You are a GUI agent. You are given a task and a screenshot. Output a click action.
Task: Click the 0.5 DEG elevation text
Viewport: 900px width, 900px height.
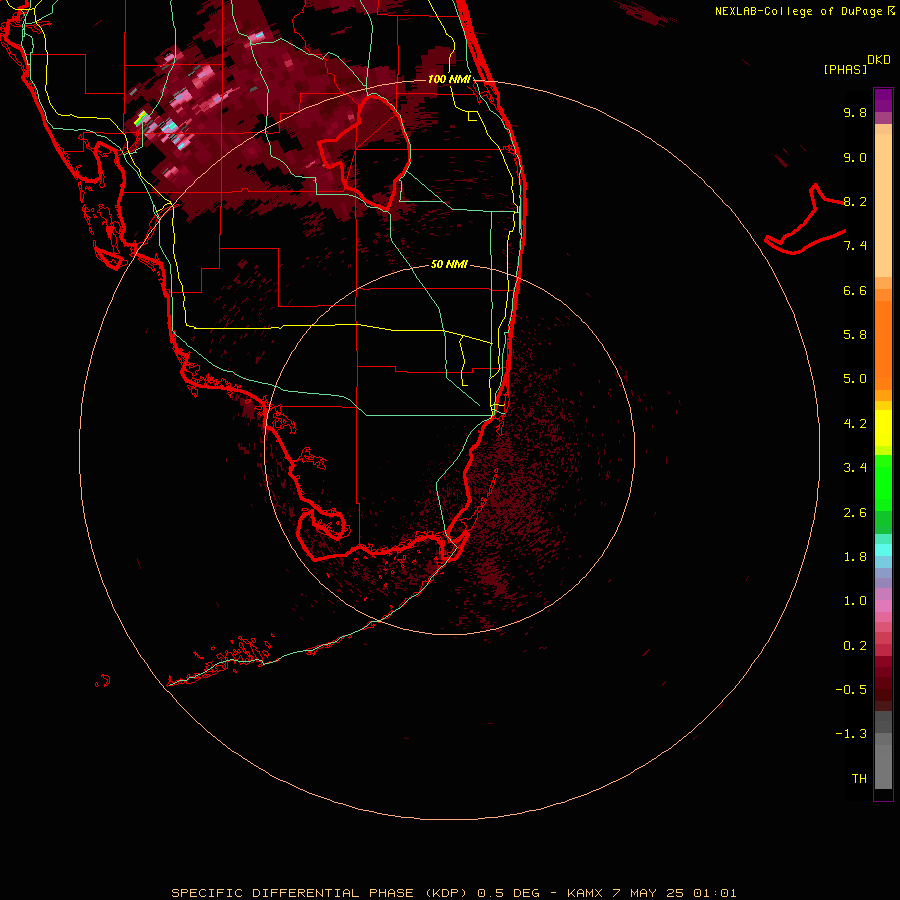click(x=508, y=893)
